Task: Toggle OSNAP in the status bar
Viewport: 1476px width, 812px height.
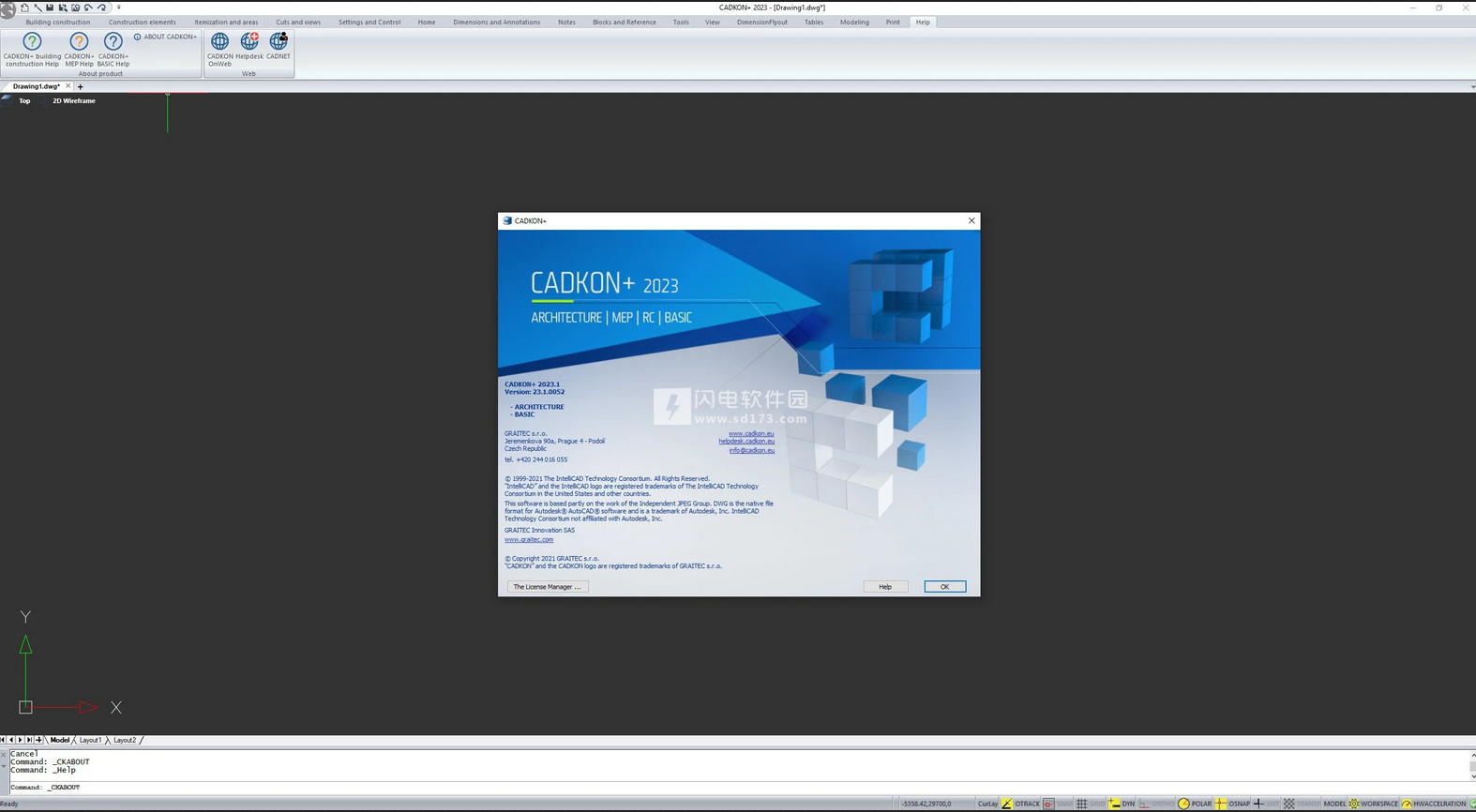Action: pos(1232,804)
